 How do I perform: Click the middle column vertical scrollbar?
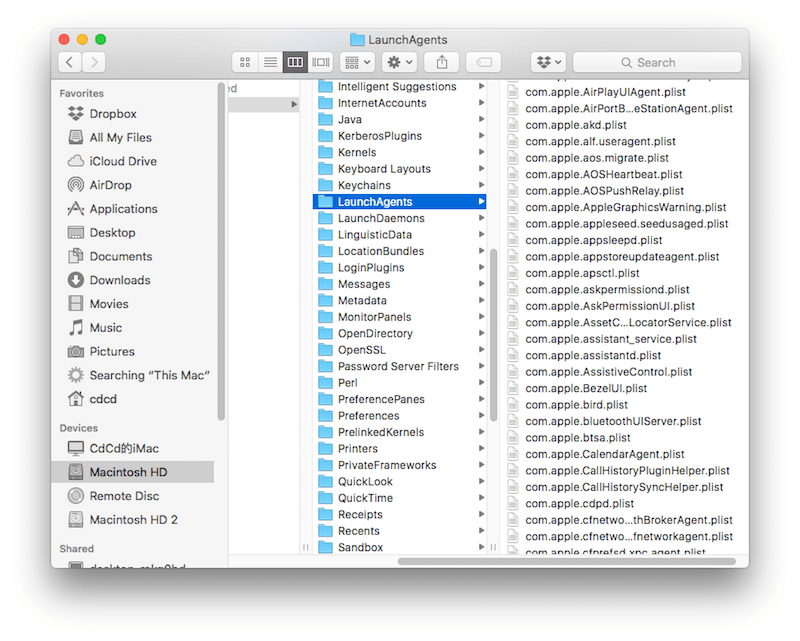pyautogui.click(x=493, y=335)
